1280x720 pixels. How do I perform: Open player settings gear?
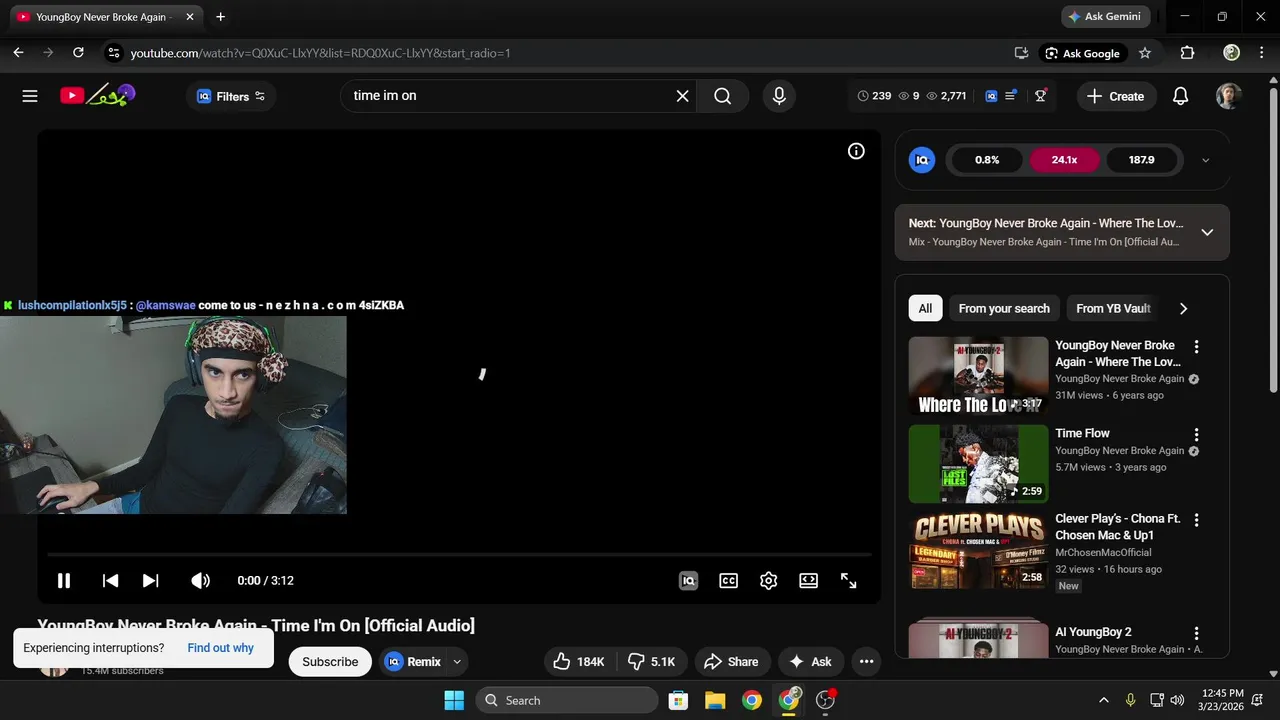pos(768,580)
